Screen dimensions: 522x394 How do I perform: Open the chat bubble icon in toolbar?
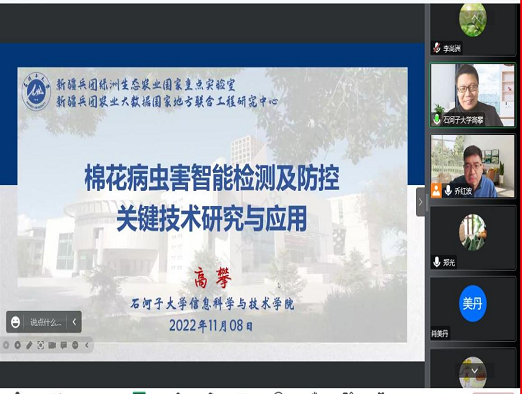[64, 345]
